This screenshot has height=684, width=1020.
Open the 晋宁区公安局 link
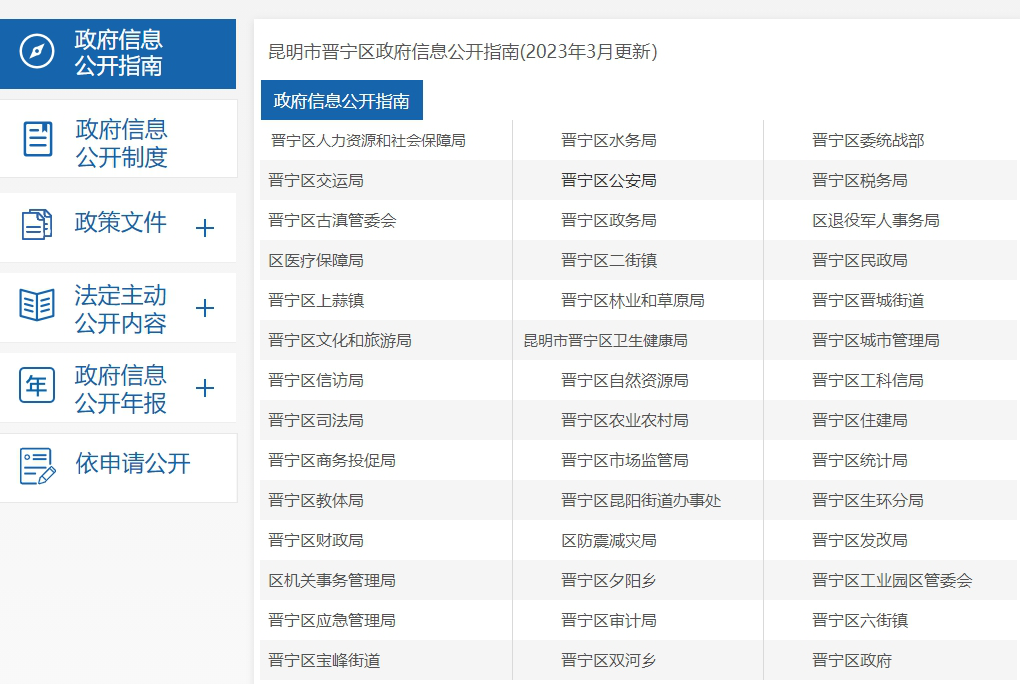609,180
